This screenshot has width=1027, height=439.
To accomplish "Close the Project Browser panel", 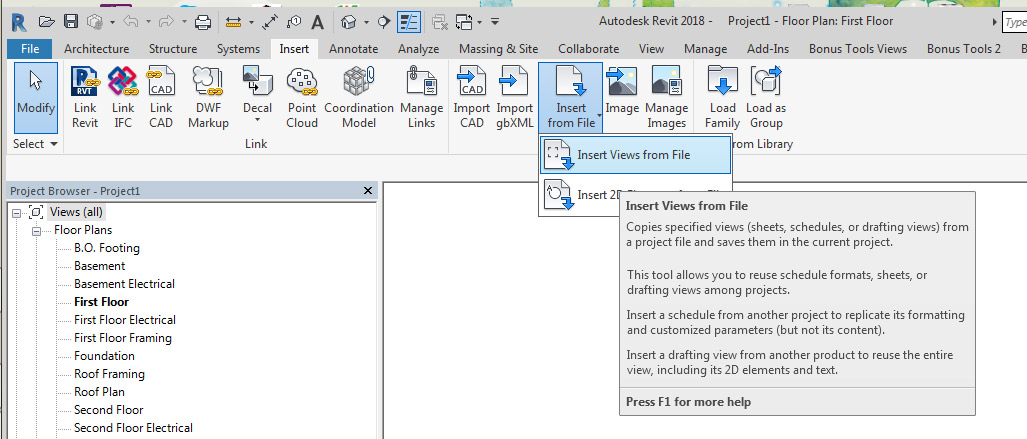I will (367, 191).
